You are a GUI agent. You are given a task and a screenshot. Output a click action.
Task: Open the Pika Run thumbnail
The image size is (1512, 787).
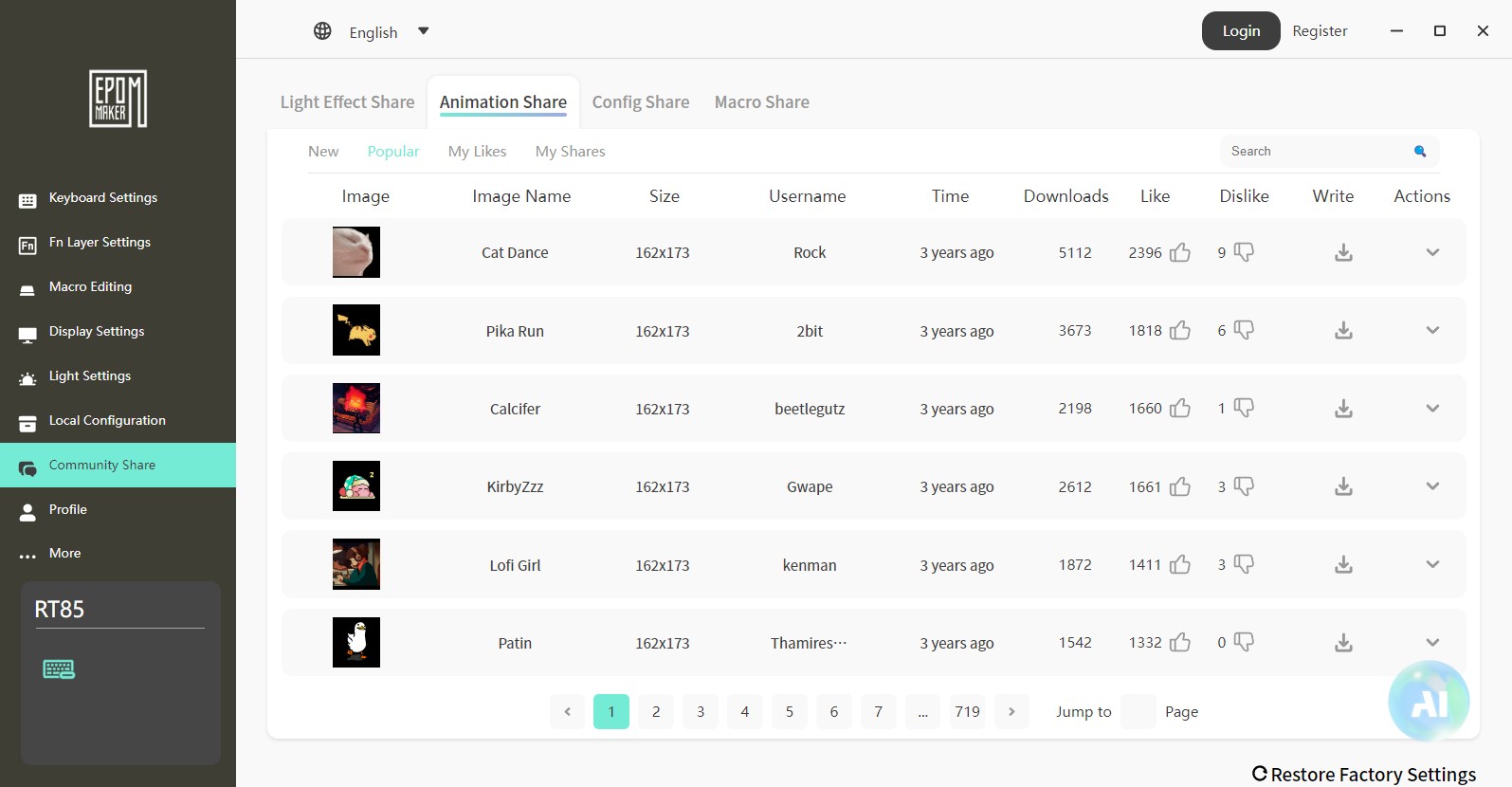click(356, 330)
